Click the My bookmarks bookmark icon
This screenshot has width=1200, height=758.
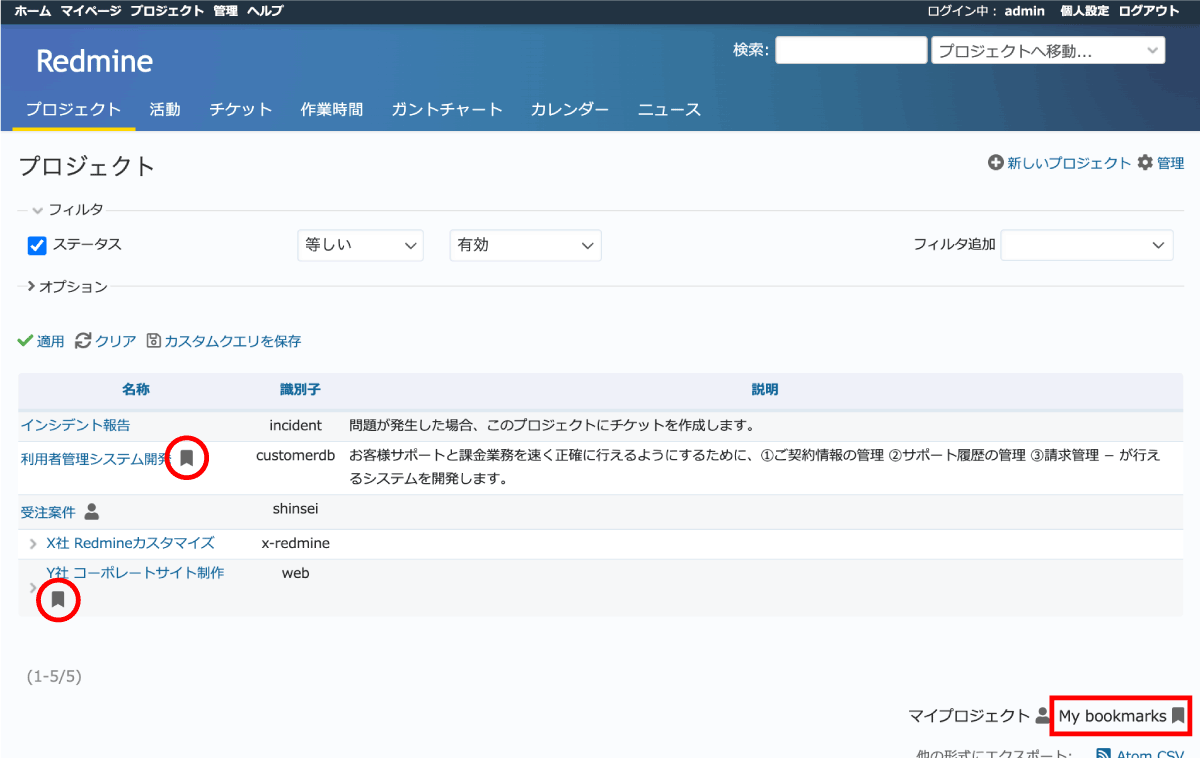pyautogui.click(x=1178, y=716)
